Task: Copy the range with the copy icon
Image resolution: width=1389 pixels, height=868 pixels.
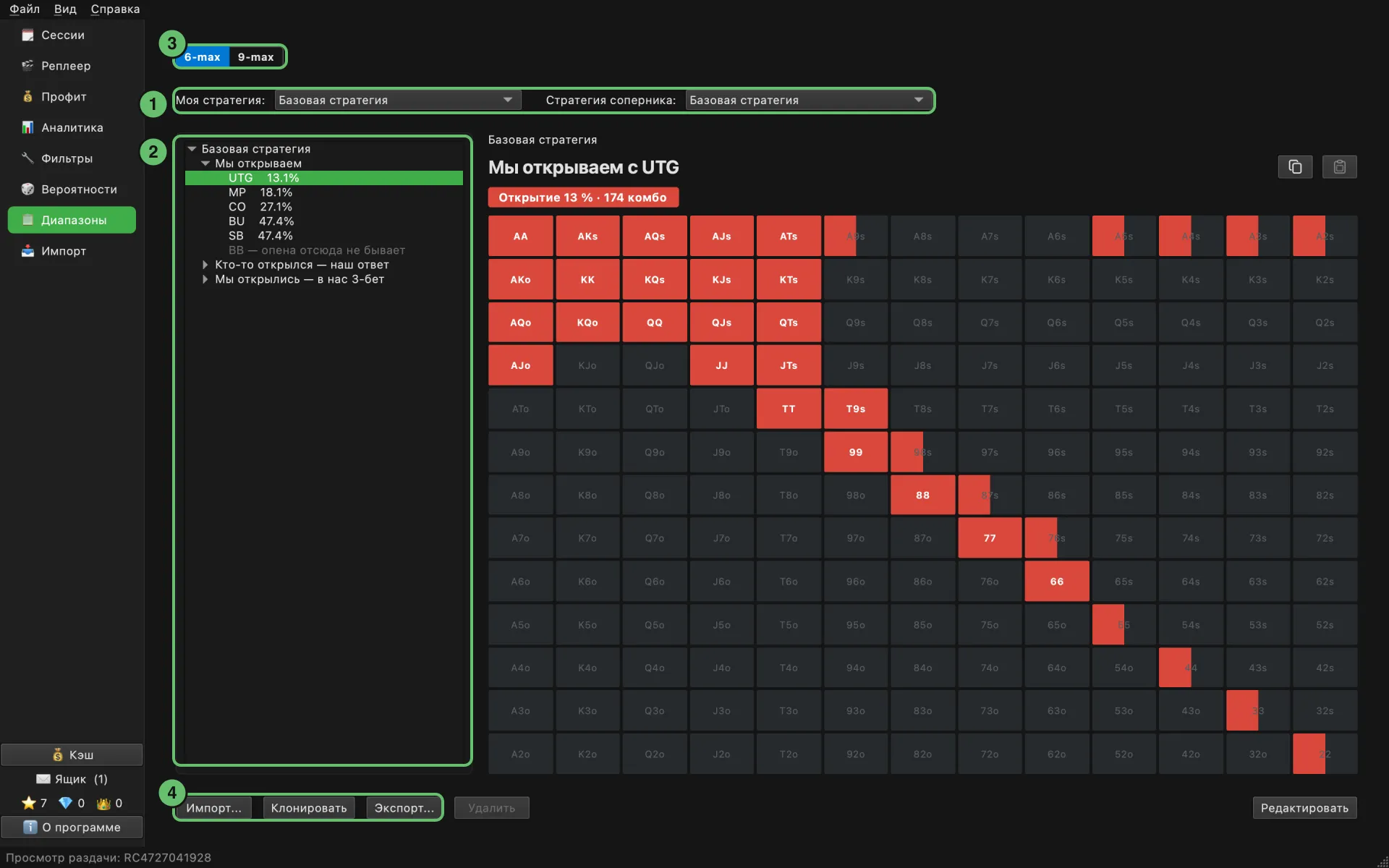Action: click(1295, 167)
